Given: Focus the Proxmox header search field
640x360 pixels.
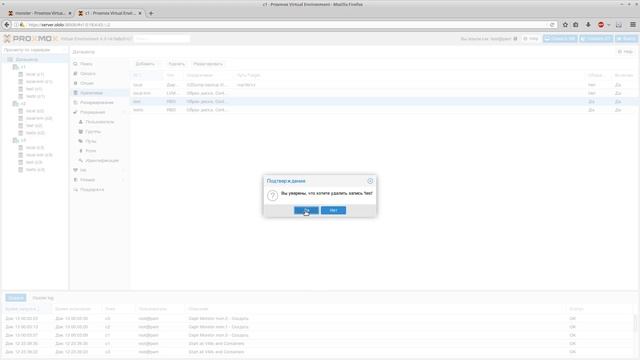Looking at the screenshot, I should (x=162, y=39).
